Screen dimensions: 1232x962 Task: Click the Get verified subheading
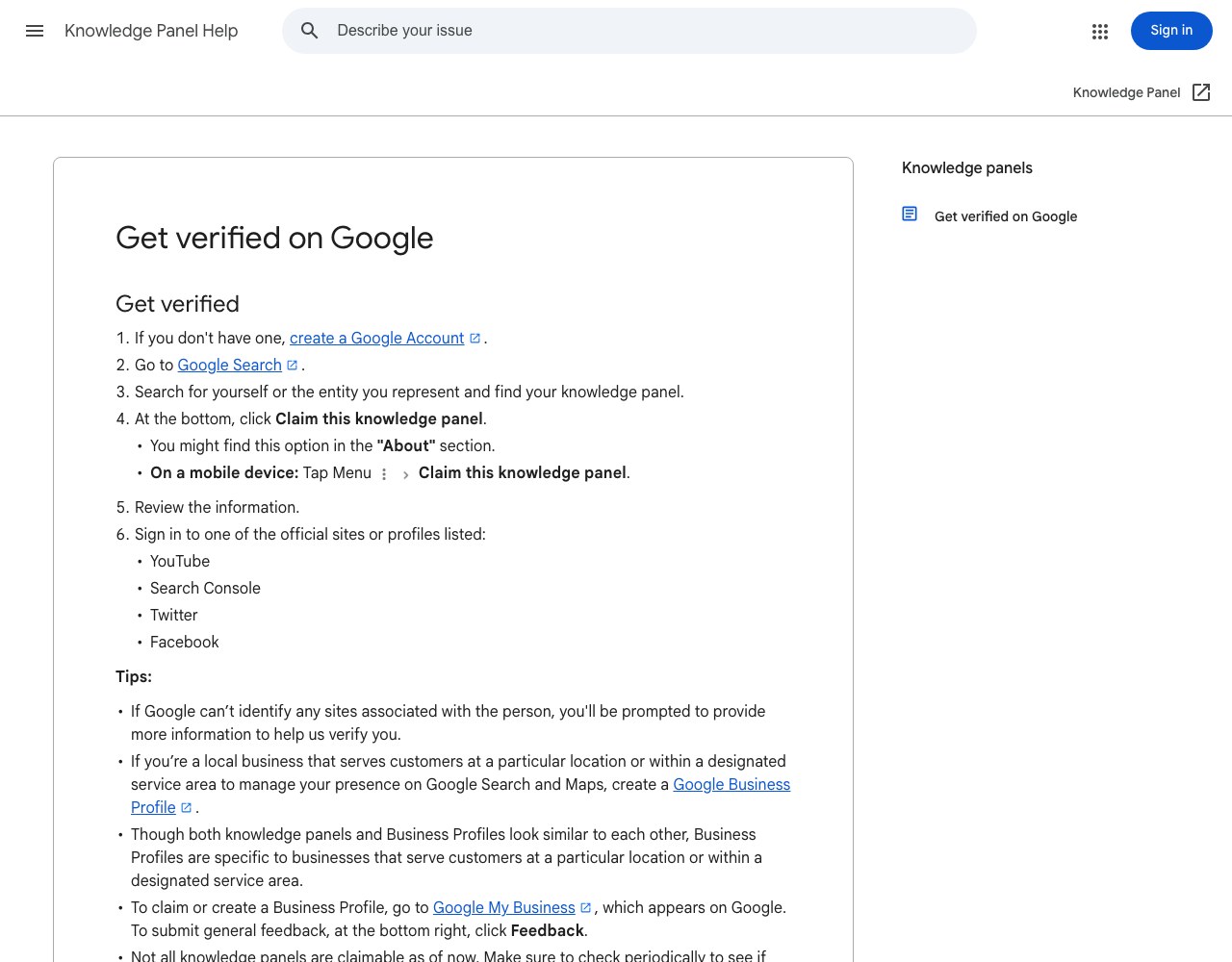(177, 304)
